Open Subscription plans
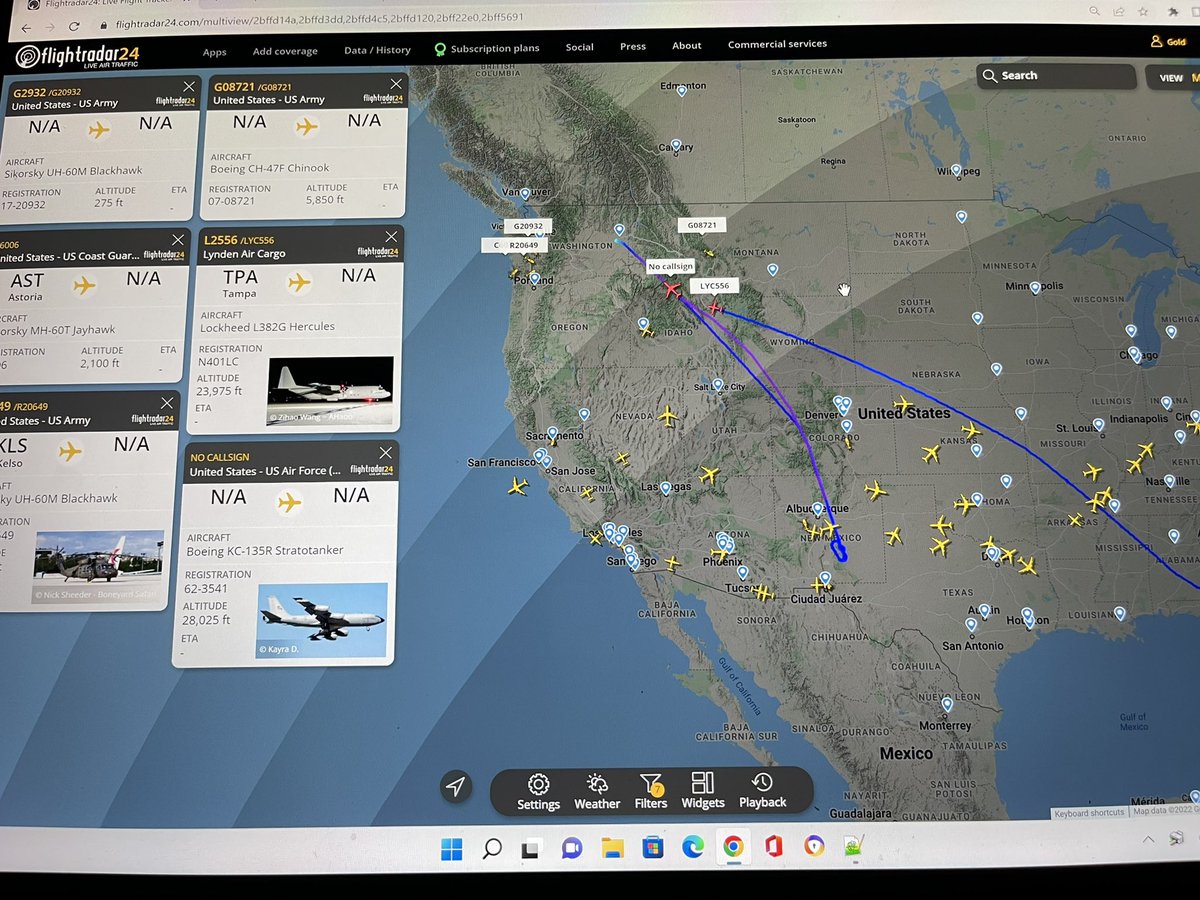 point(487,48)
